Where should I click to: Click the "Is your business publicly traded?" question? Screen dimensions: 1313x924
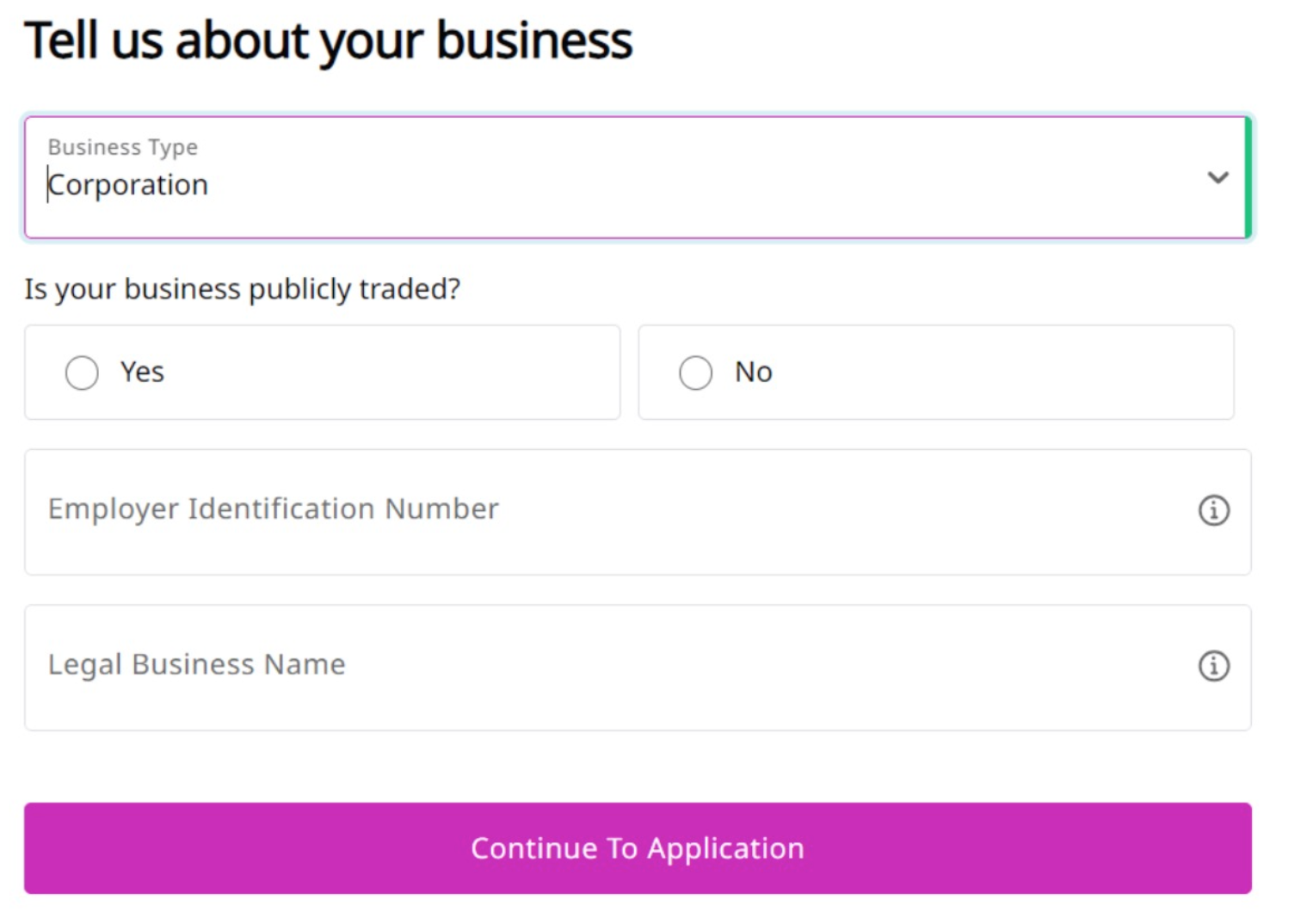(x=243, y=289)
